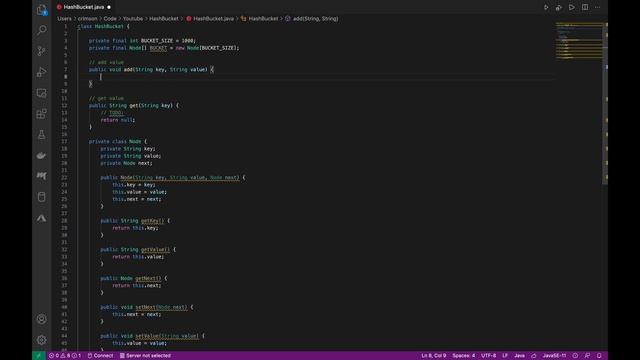Click the feedback icon in status bar
This screenshot has height=360, width=640.
pyautogui.click(x=587, y=356)
